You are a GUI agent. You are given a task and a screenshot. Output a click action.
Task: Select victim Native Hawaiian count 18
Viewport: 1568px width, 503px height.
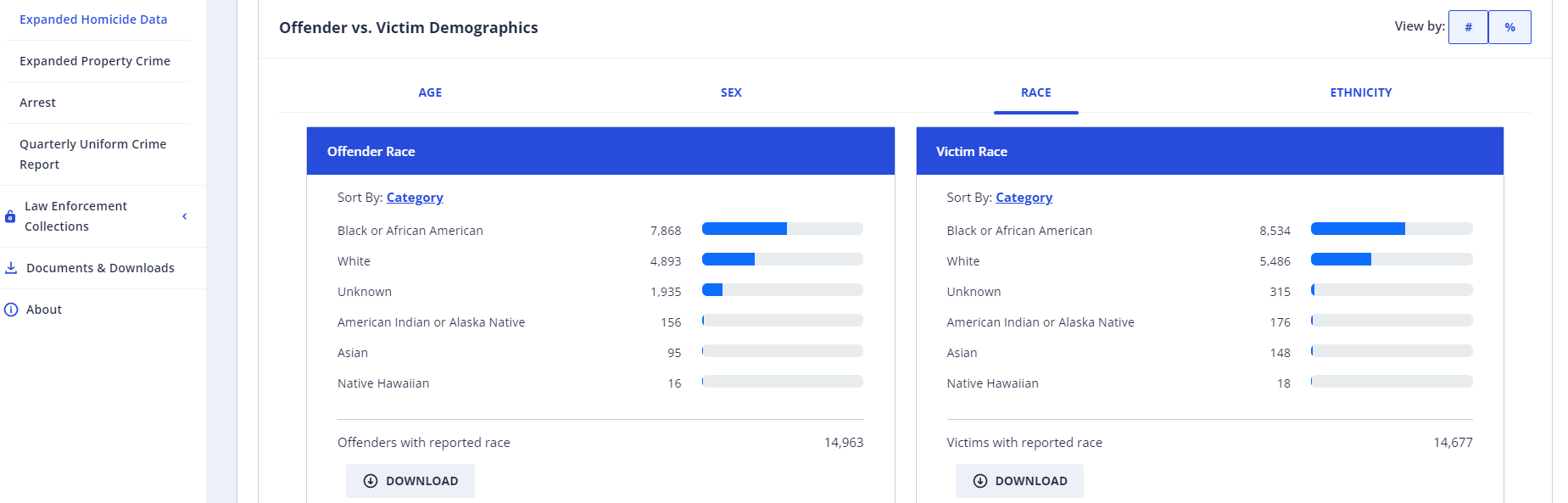1284,383
